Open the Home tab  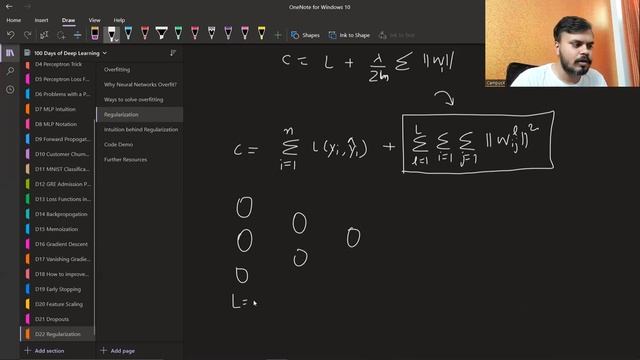(13, 20)
